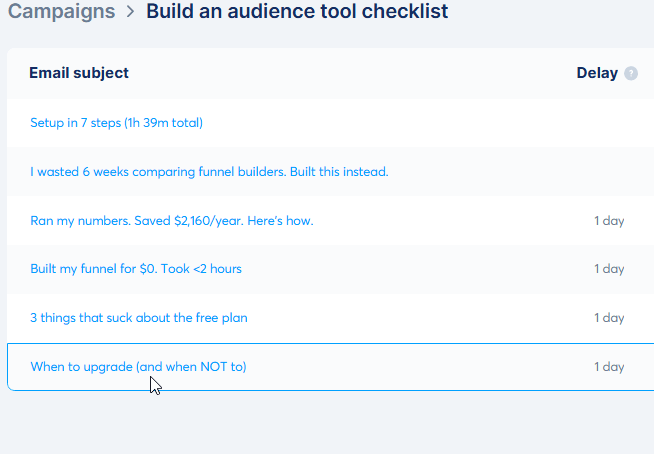The width and height of the screenshot is (654, 454).
Task: Go back to the Campaigns breadcrumb
Action: 60,12
